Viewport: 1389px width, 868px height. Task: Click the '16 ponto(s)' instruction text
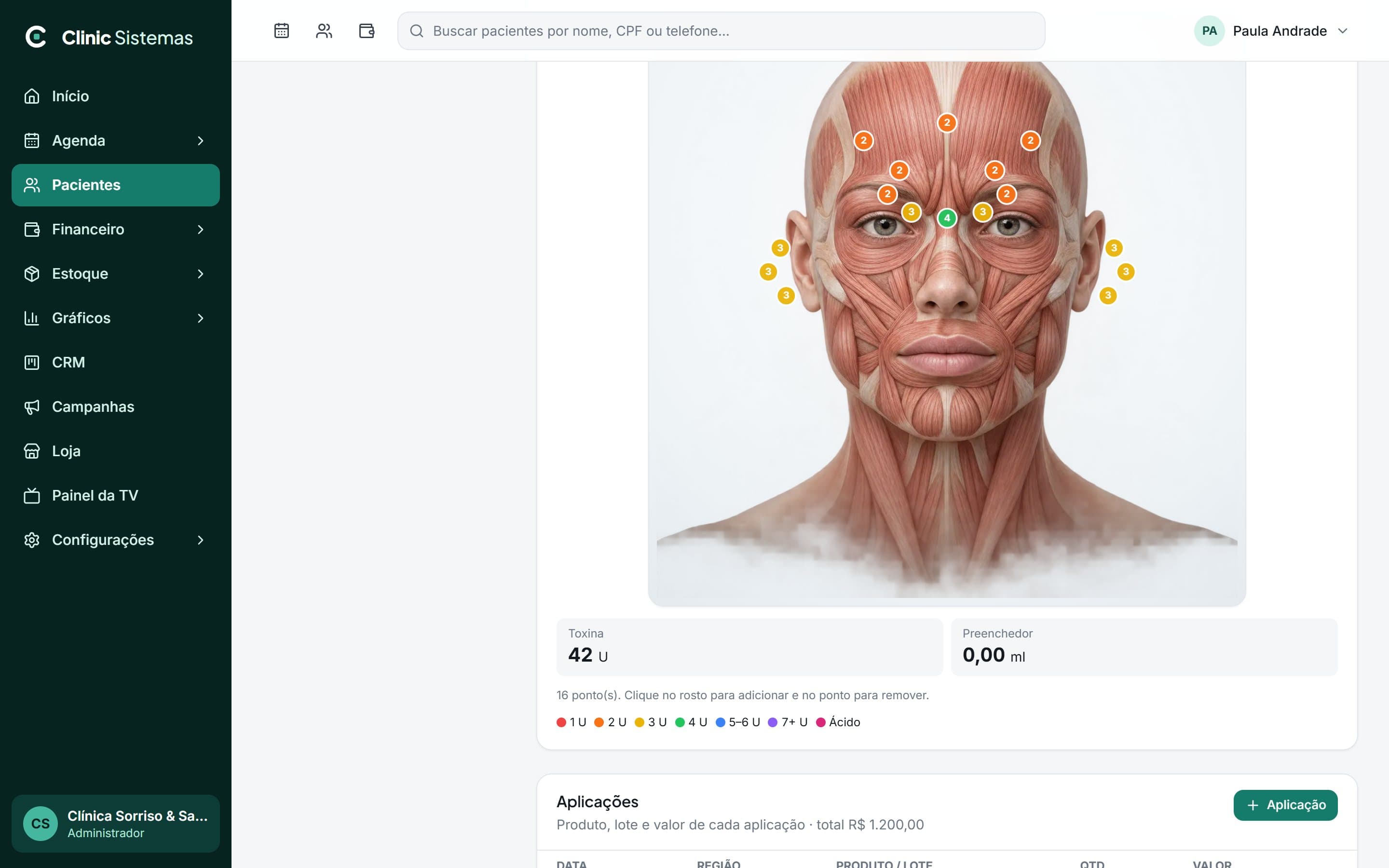(x=742, y=695)
